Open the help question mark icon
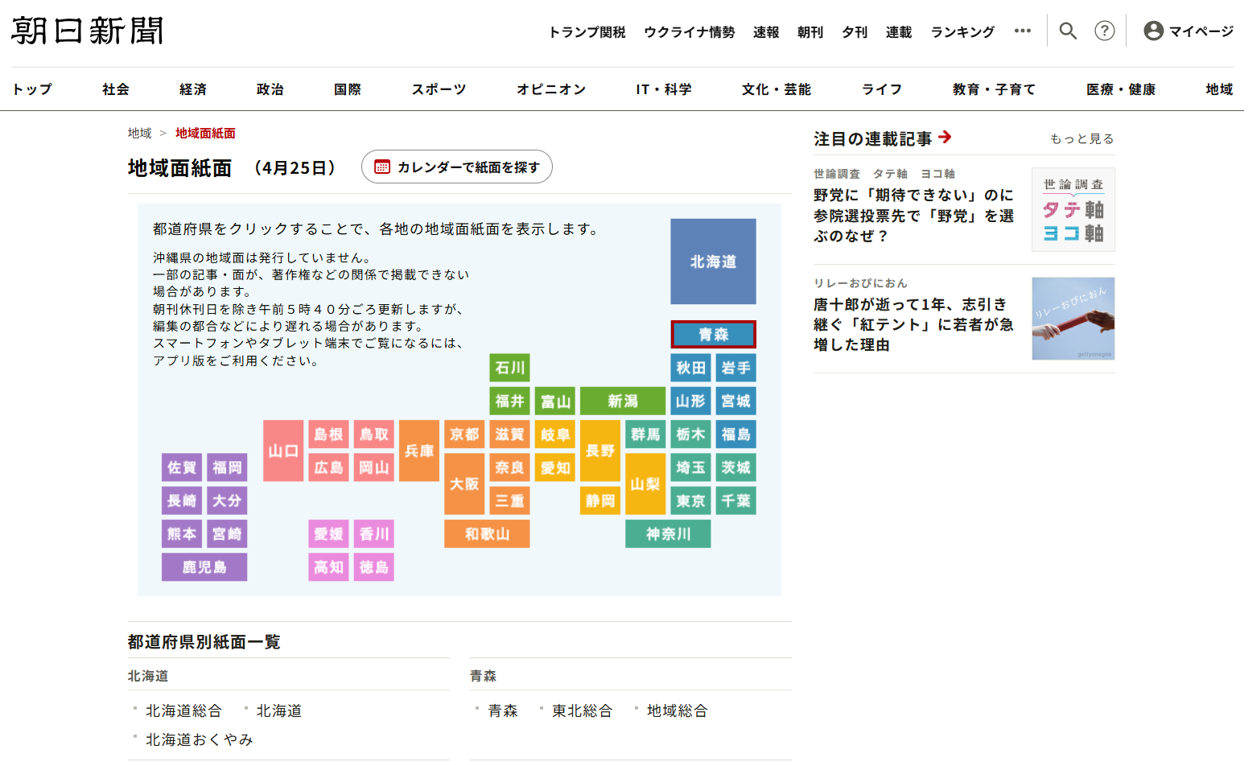 click(1111, 31)
